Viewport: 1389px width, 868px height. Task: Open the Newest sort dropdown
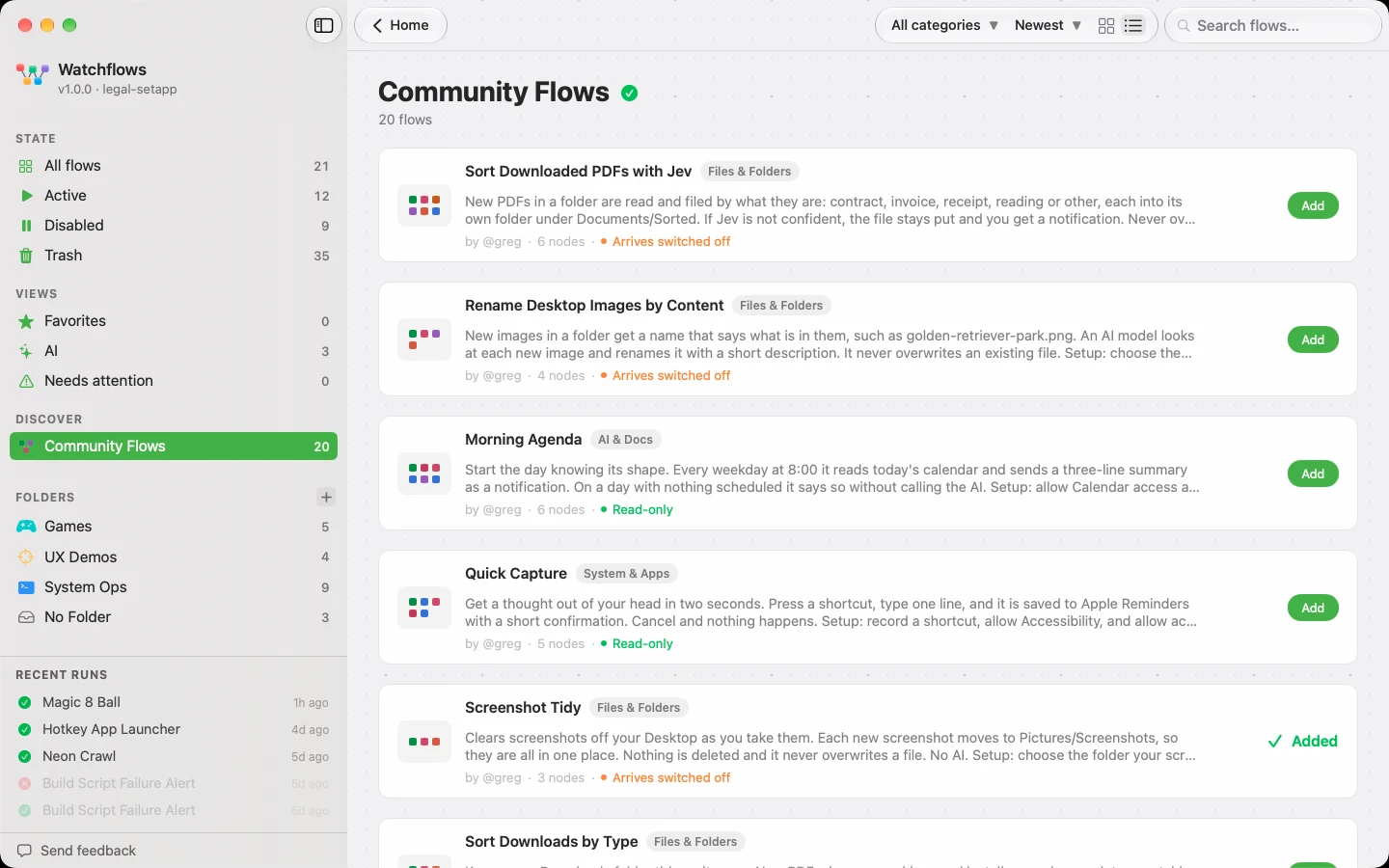(1048, 26)
